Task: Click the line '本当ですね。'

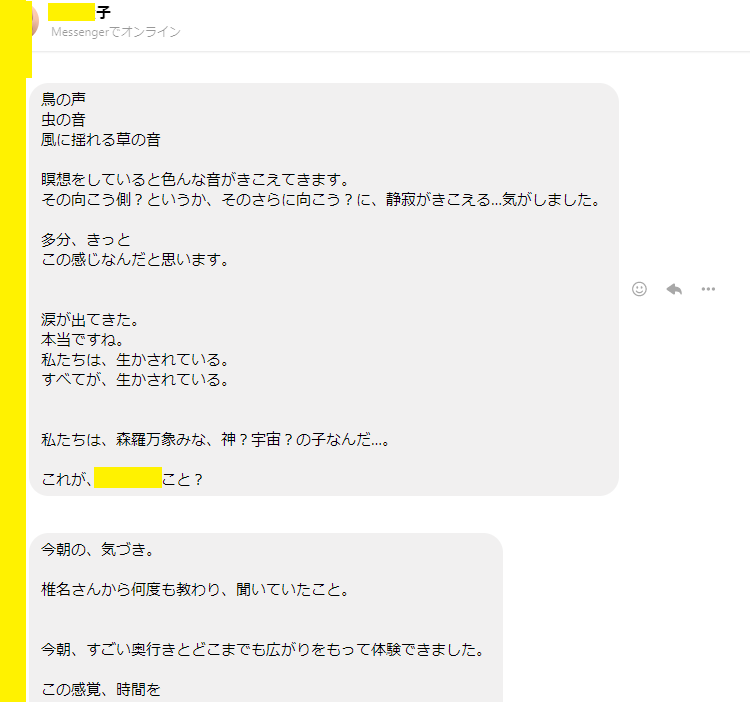Action: click(82, 340)
